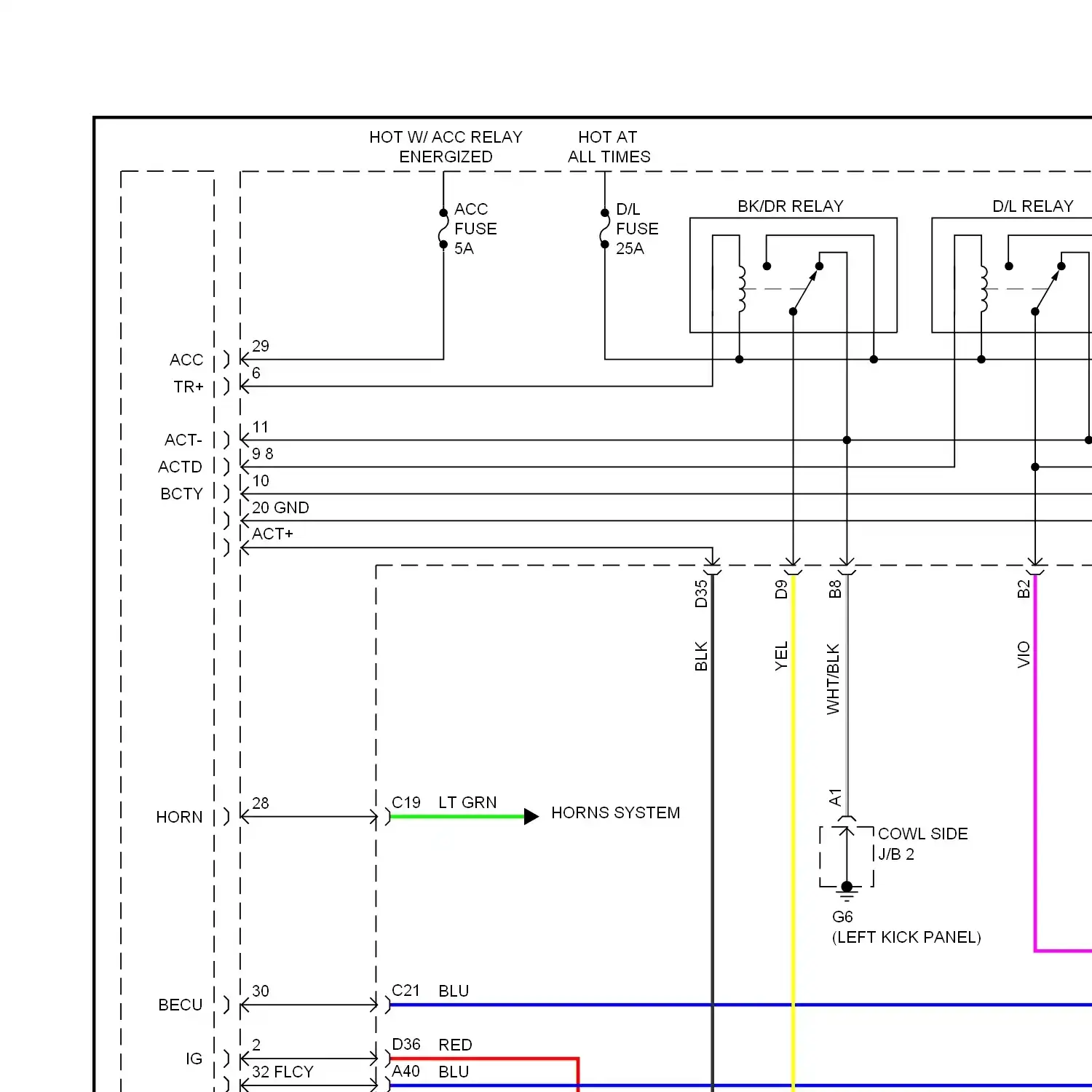1092x1092 pixels.
Task: Click the COWL SIDE J/B 2 label
Action: 923,844
